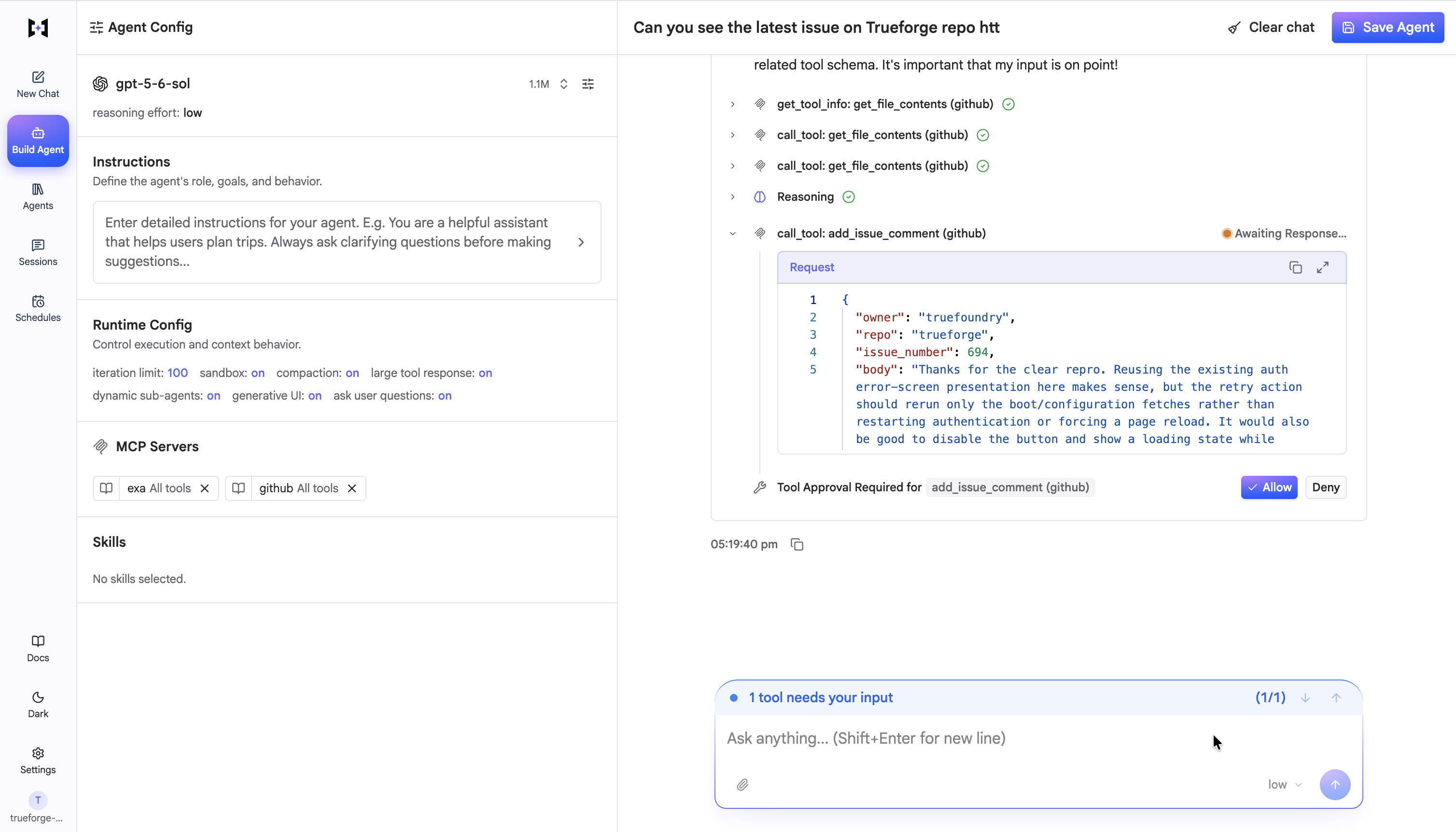Go to next pending tool down arrow
This screenshot has height=832, width=1456.
[x=1305, y=698]
